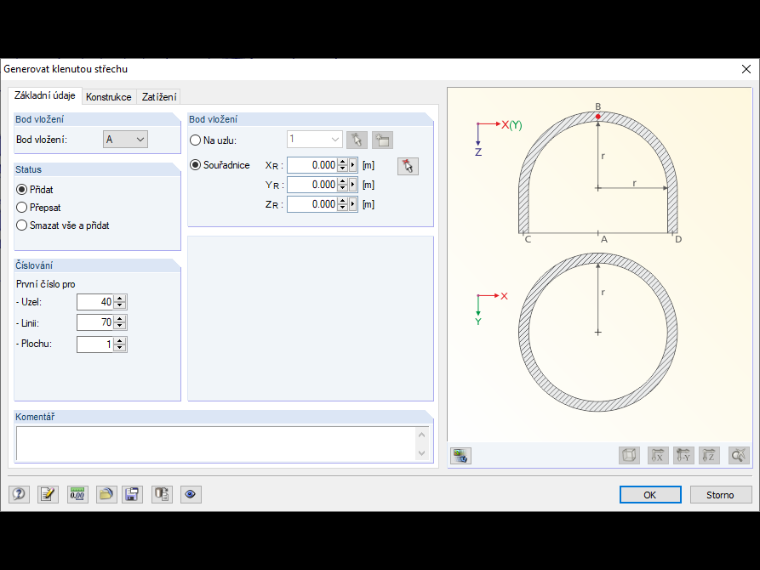Open the edit comment notepad icon
This screenshot has height=570, width=760.
48,494
